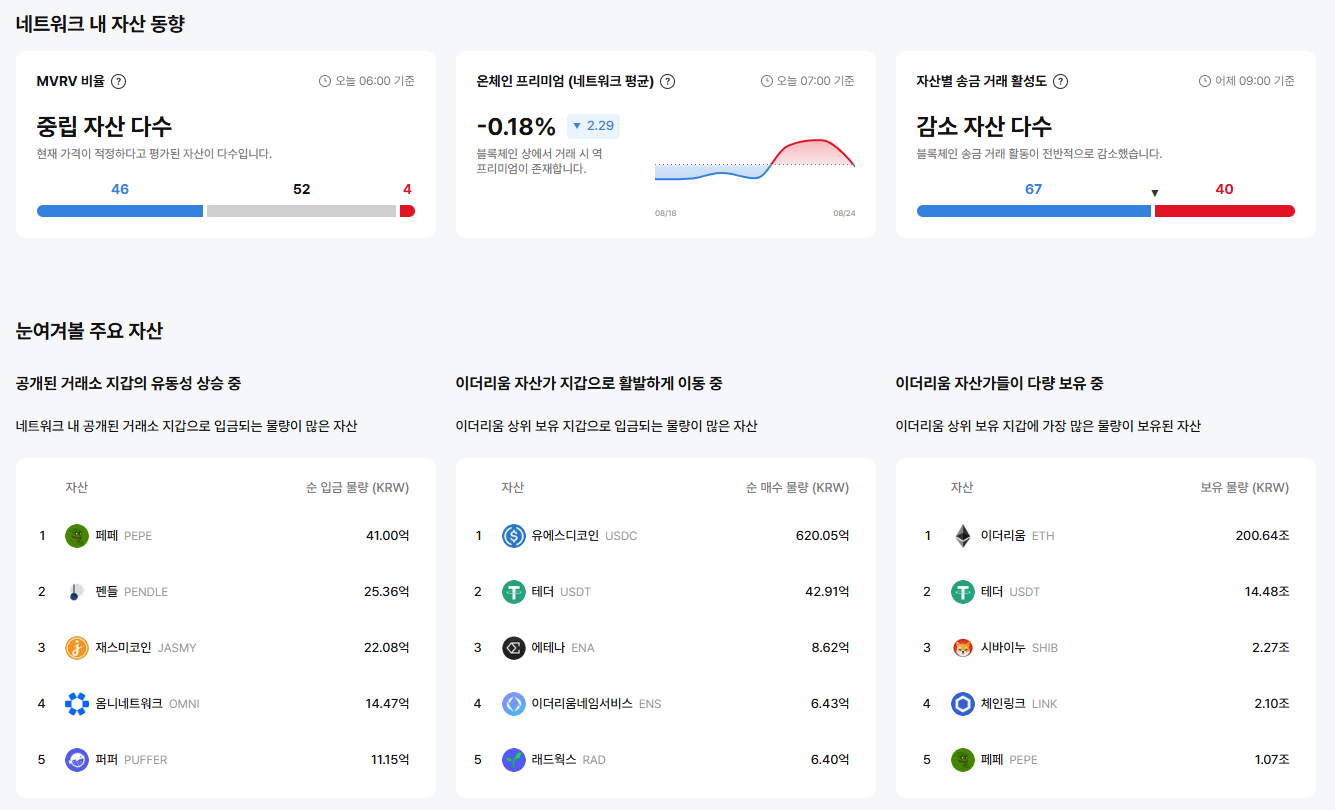Click the 1.07조 value in PEPE holdings row

click(x=1272, y=760)
